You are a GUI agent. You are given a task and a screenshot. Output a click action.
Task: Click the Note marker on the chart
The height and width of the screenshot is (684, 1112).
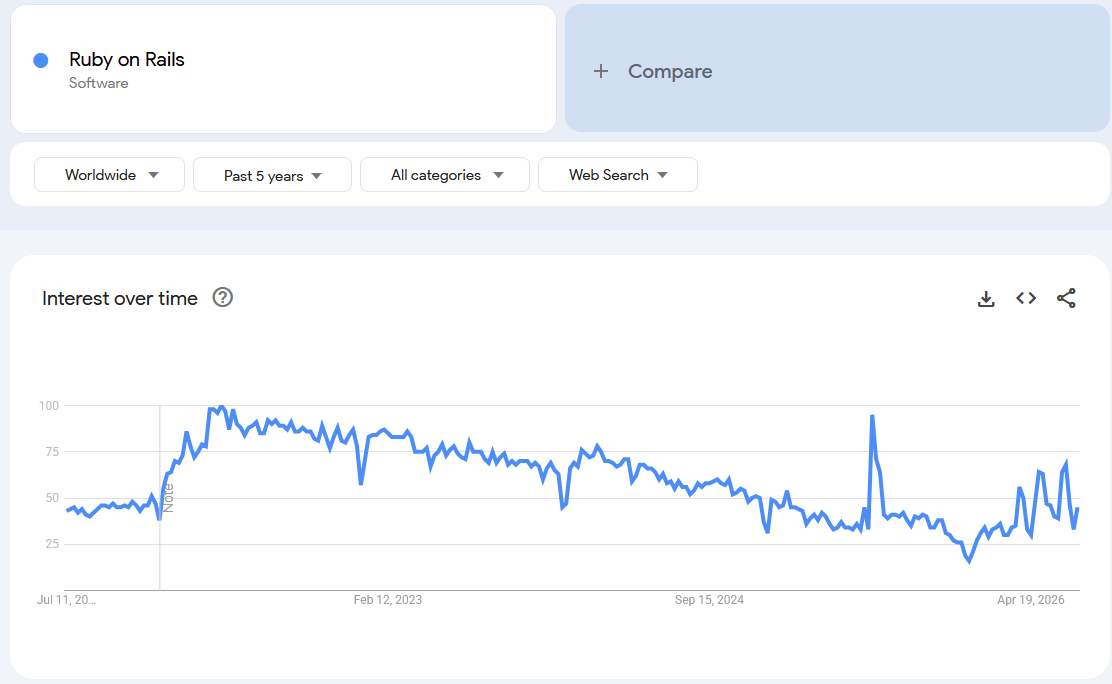point(168,498)
